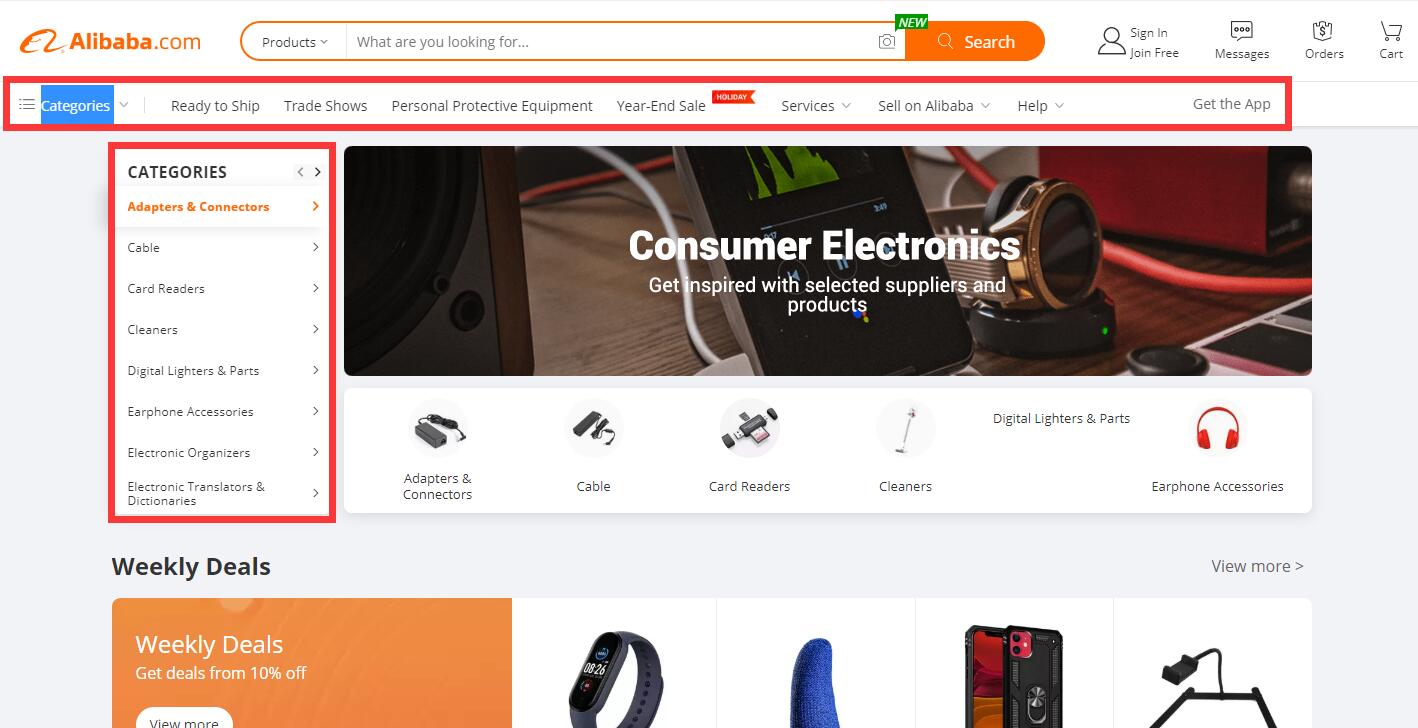The height and width of the screenshot is (728, 1418).
Task: Open the Orders icon
Action: point(1324,31)
